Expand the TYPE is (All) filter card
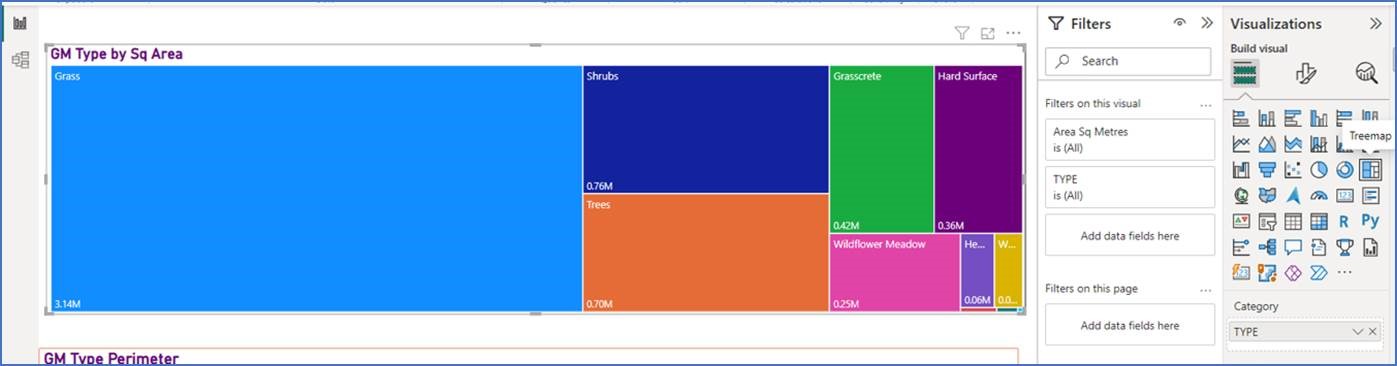1397x366 pixels. [1130, 187]
